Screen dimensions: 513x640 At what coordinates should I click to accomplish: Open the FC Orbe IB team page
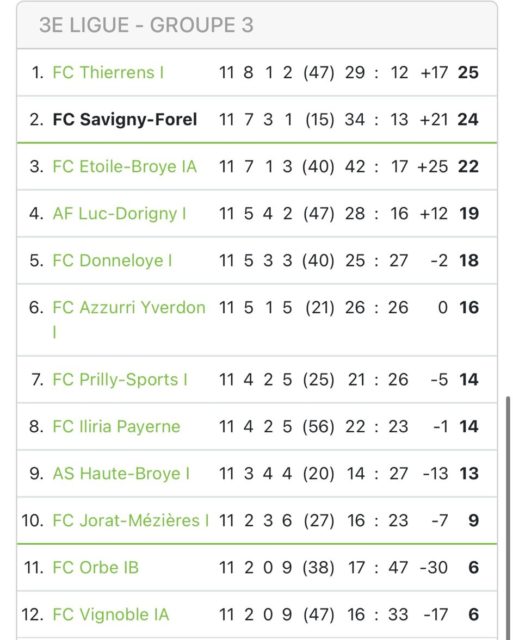[x=95, y=567]
